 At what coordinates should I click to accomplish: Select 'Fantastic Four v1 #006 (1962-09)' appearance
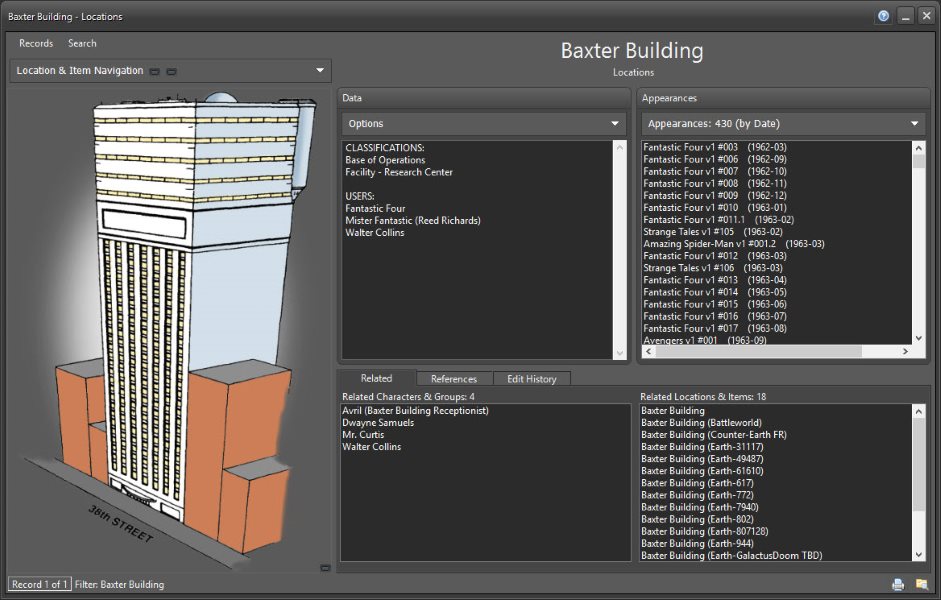715,159
